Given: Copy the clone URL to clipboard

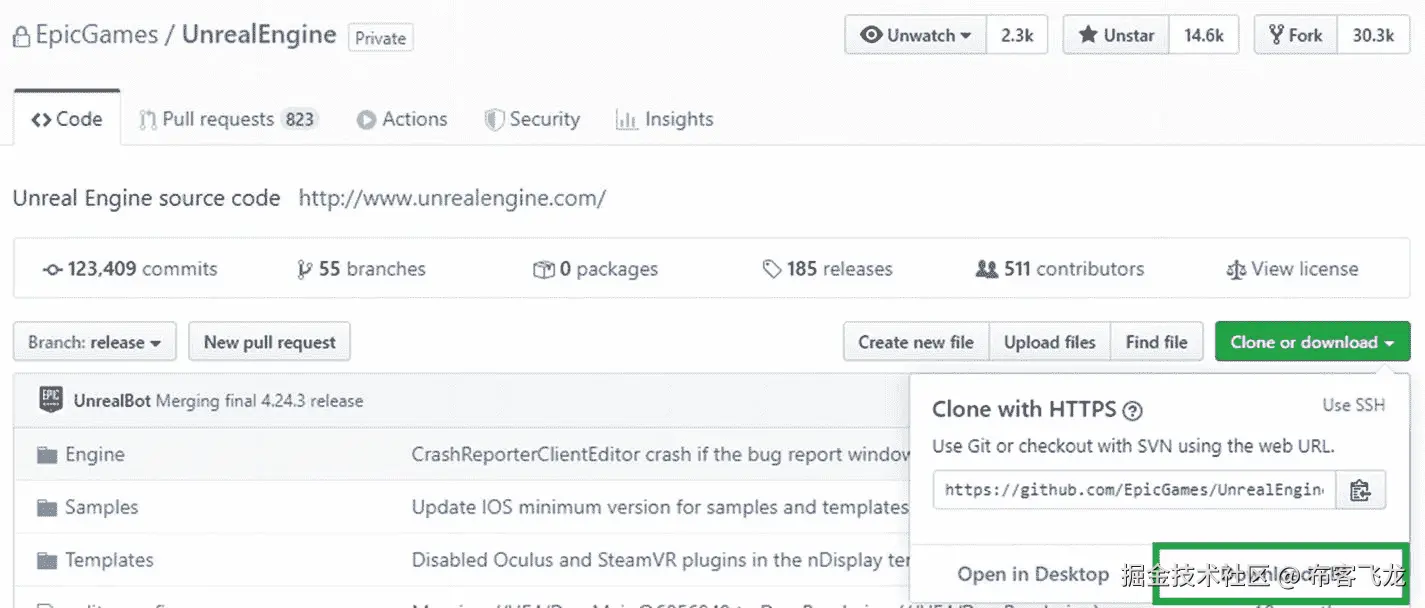Looking at the screenshot, I should click(1360, 490).
